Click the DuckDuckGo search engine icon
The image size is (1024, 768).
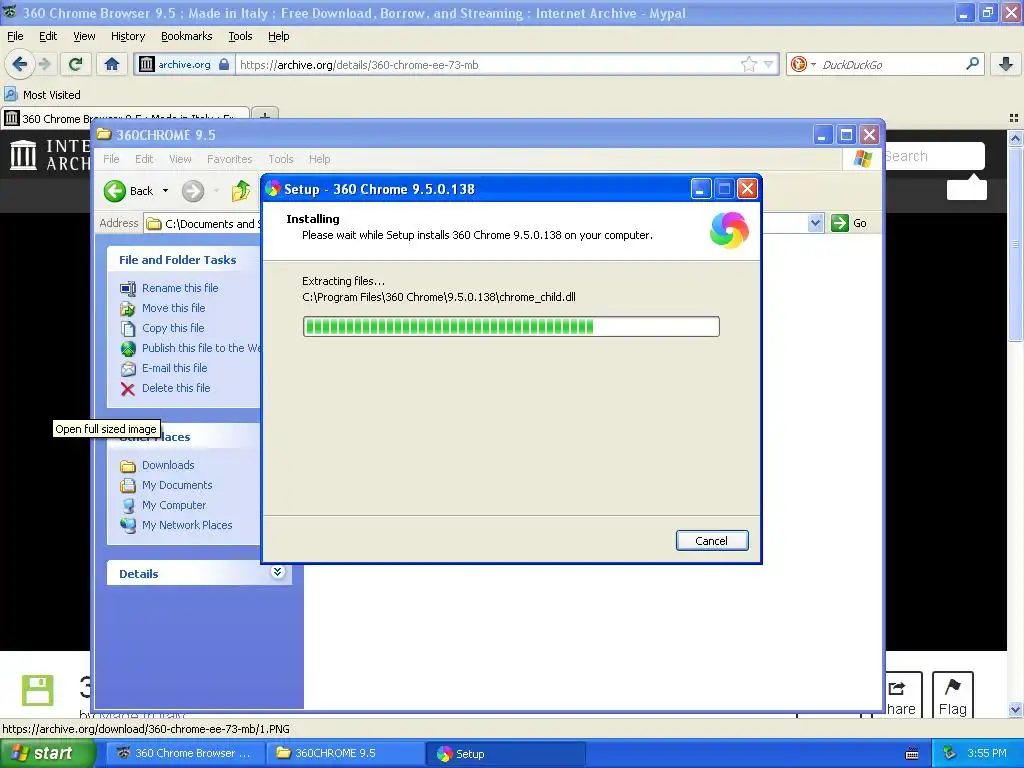[798, 64]
